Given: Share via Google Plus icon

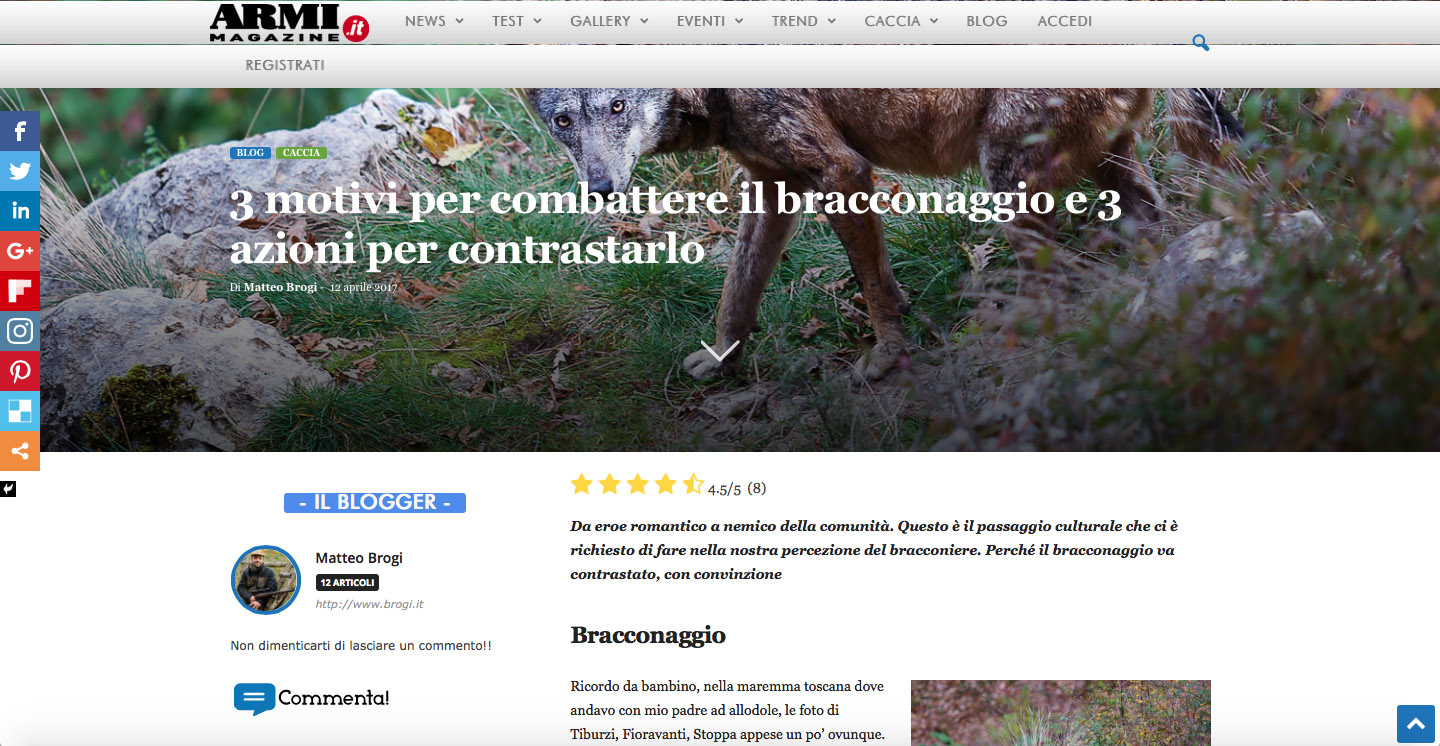Looking at the screenshot, I should click(20, 251).
